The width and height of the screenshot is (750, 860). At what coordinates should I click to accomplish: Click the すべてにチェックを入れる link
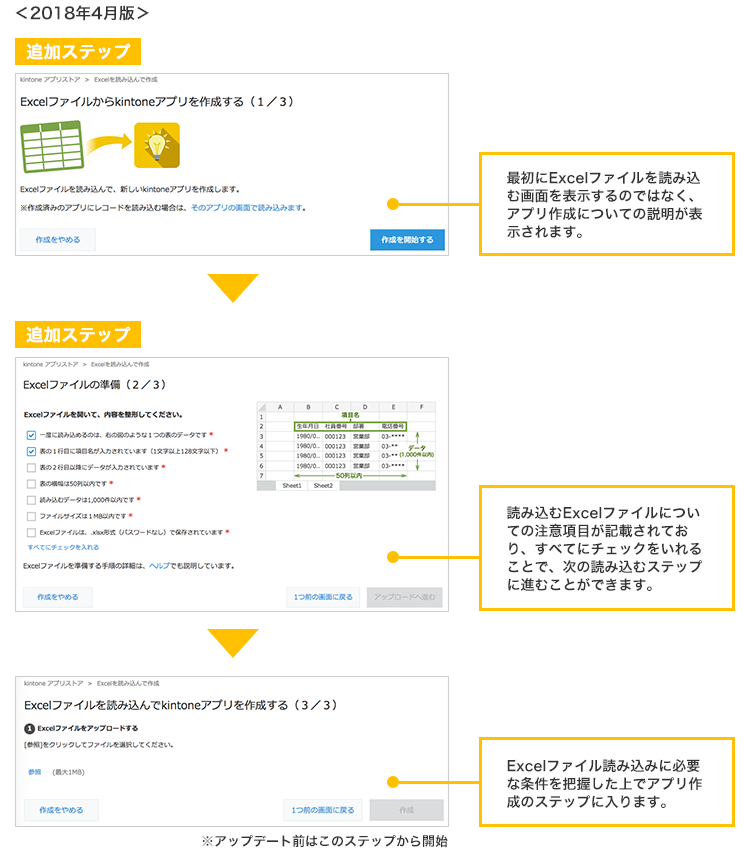click(x=61, y=548)
